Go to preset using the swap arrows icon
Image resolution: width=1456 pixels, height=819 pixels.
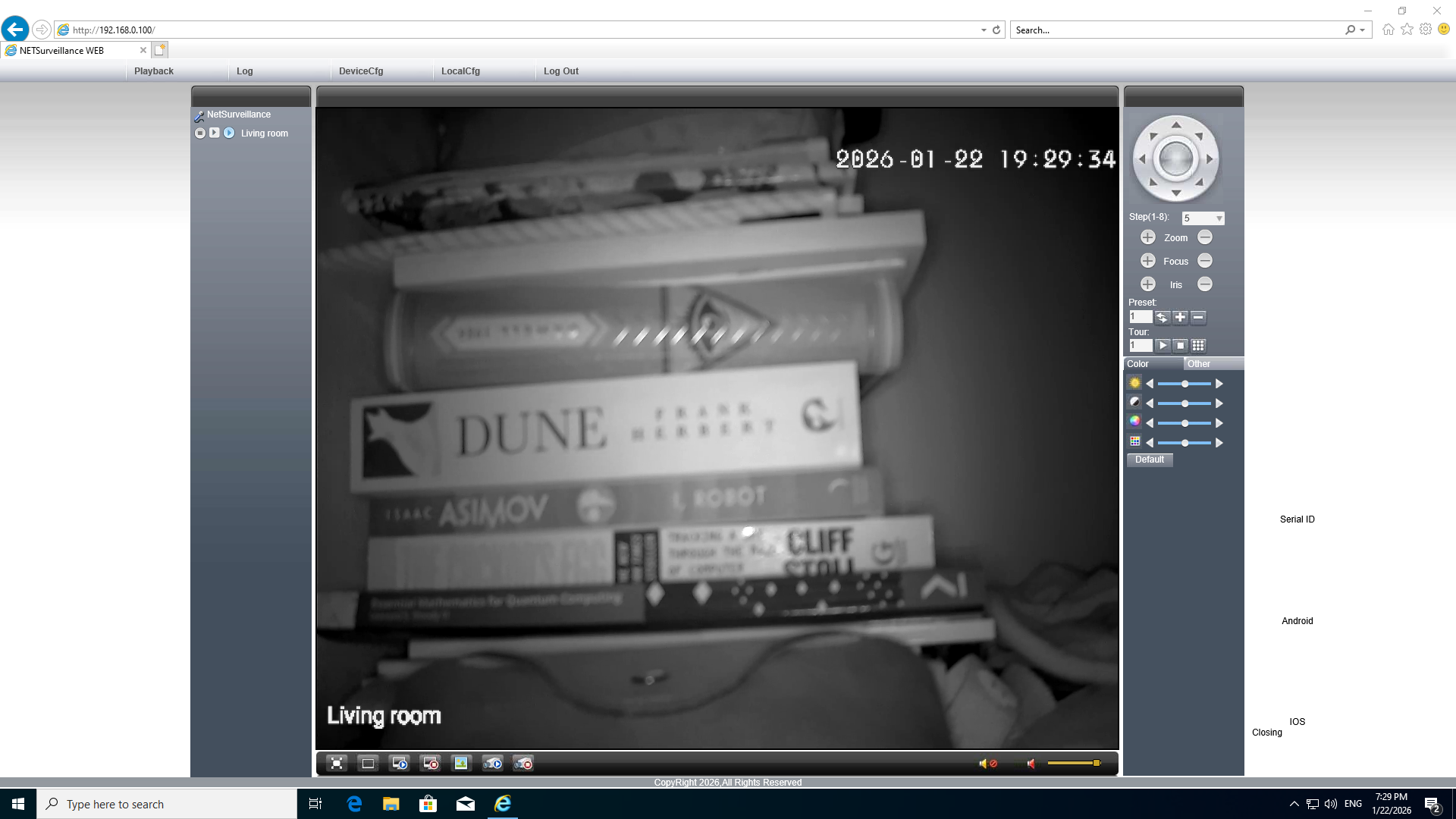point(1162,317)
